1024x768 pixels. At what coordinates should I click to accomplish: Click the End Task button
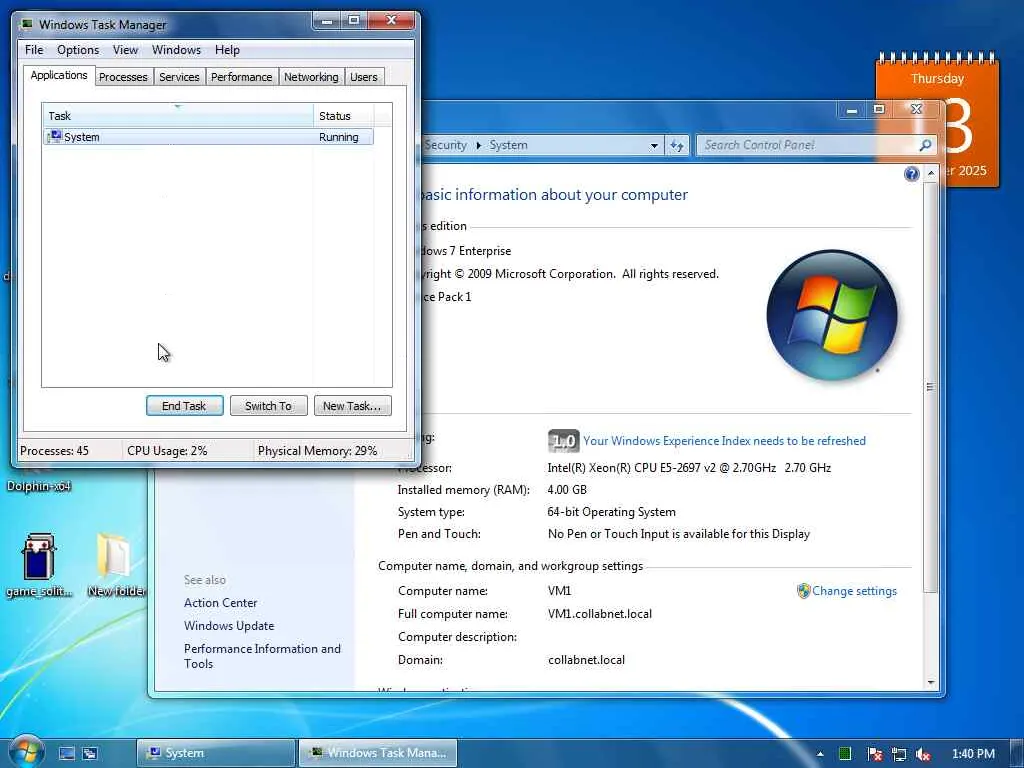[x=184, y=406]
